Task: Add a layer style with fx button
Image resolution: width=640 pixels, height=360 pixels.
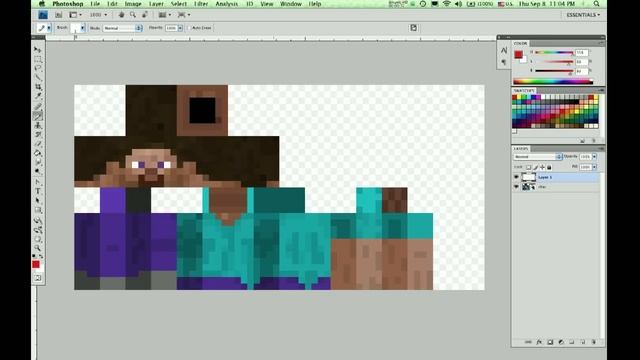Action: point(539,342)
